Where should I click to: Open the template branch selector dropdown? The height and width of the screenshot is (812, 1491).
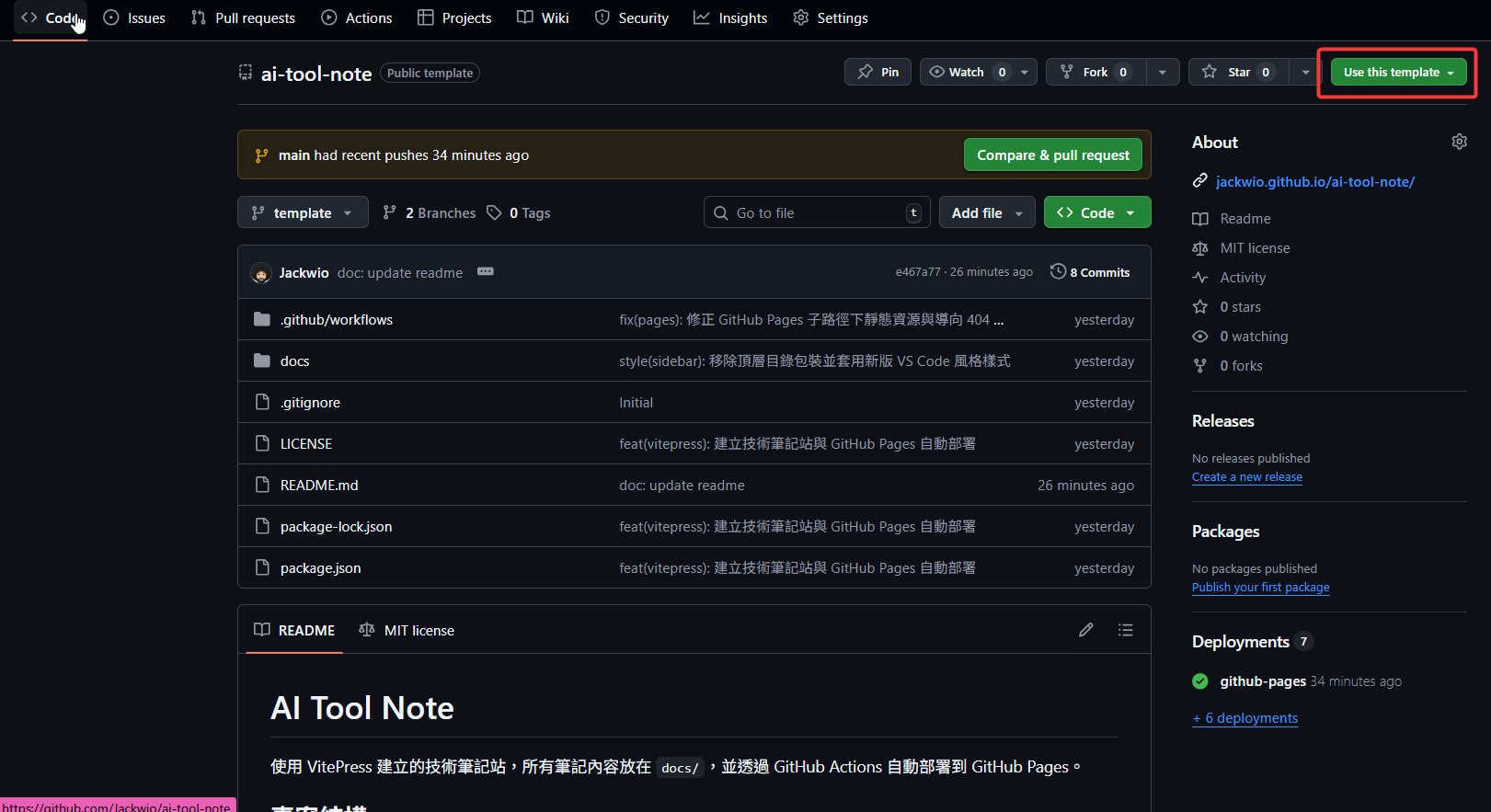coord(303,212)
